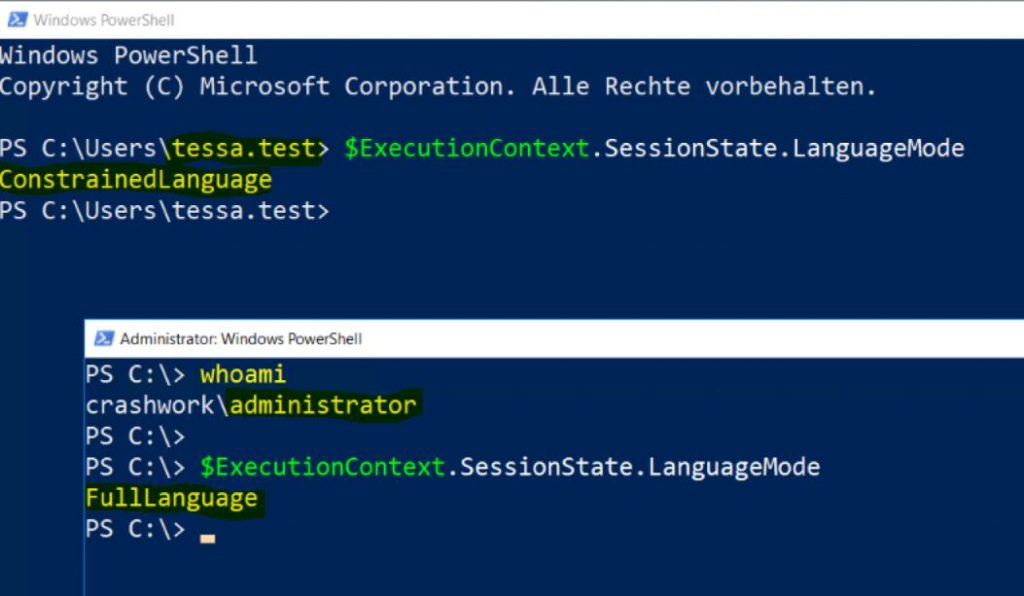Click the highlighted 'FullLanguage' output

pyautogui.click(x=172, y=498)
